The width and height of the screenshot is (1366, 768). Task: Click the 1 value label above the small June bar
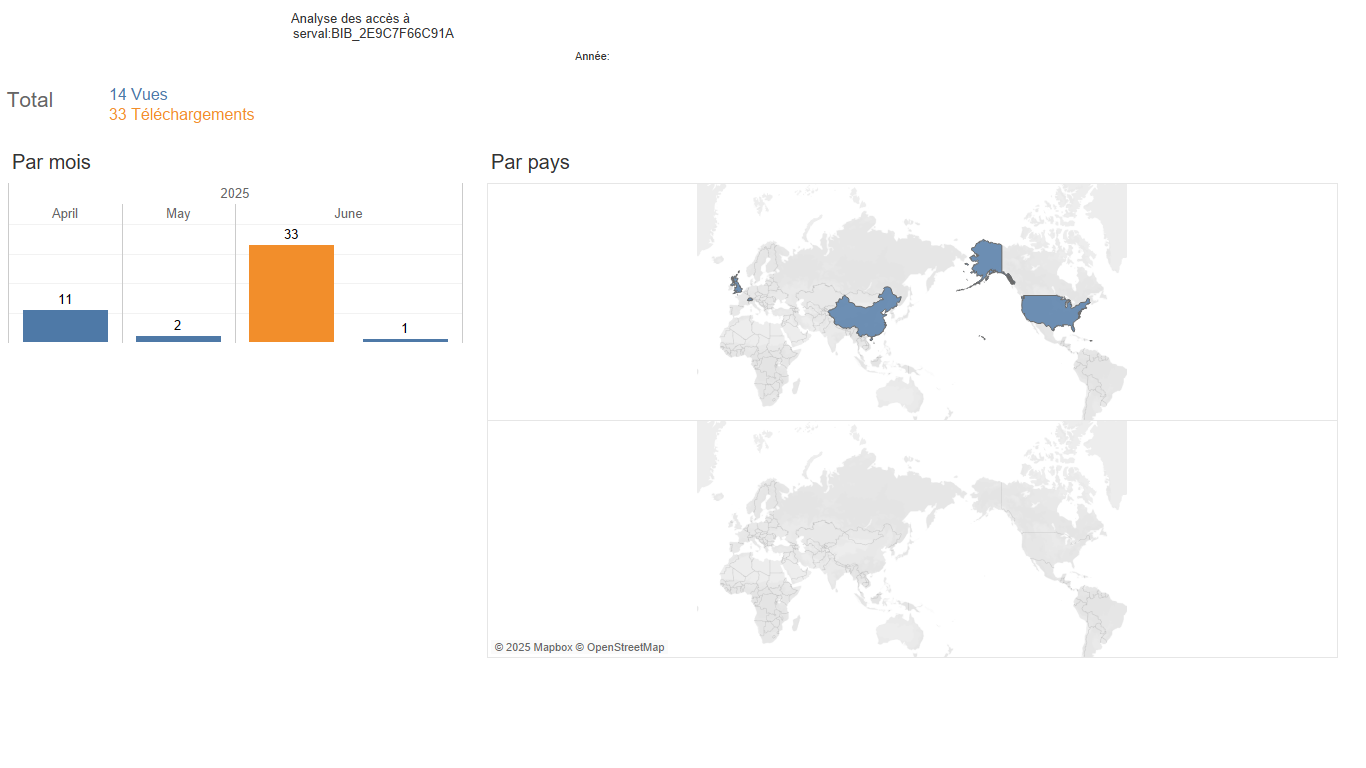pos(405,328)
